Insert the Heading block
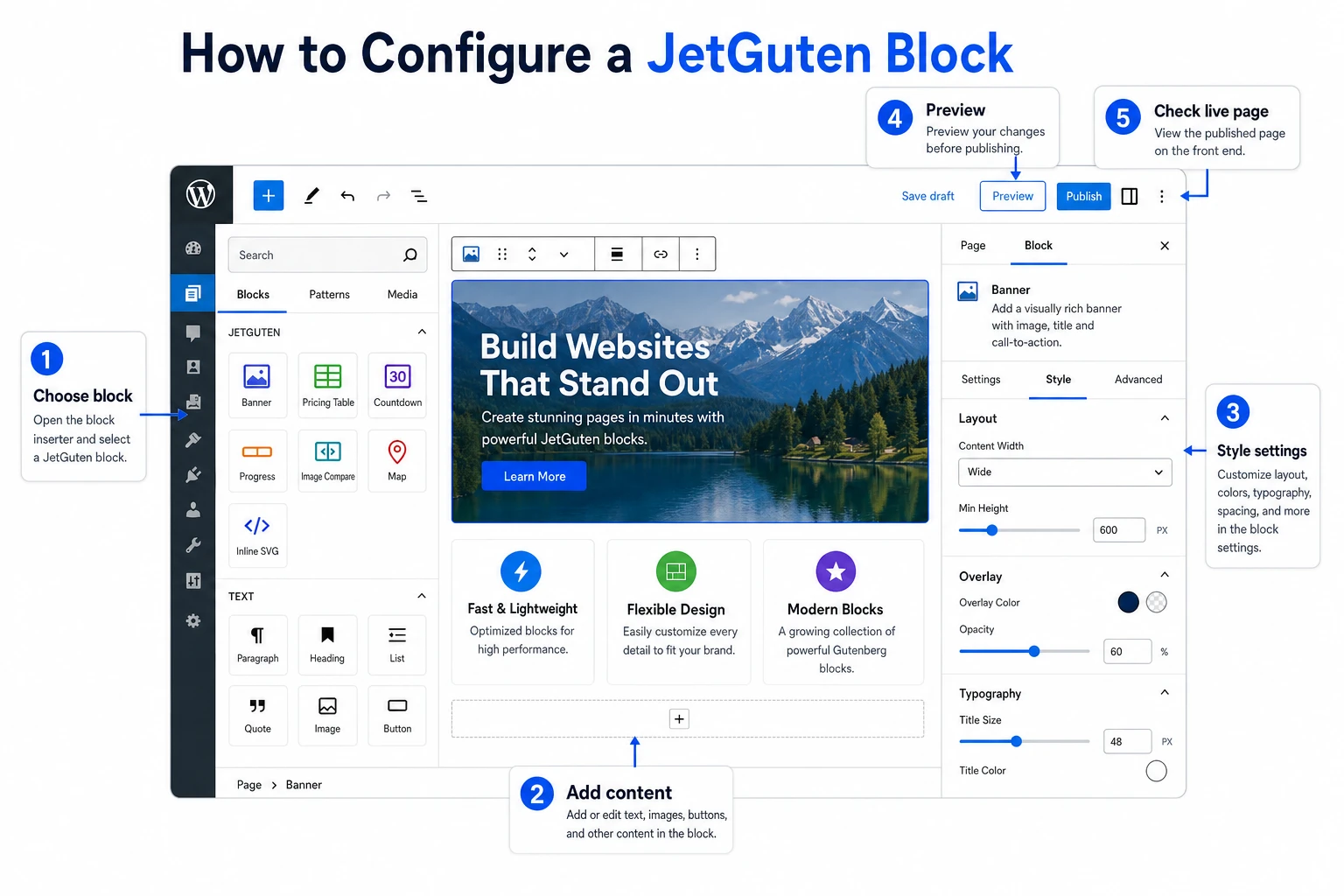Viewport: 1344px width, 896px height. [327, 645]
